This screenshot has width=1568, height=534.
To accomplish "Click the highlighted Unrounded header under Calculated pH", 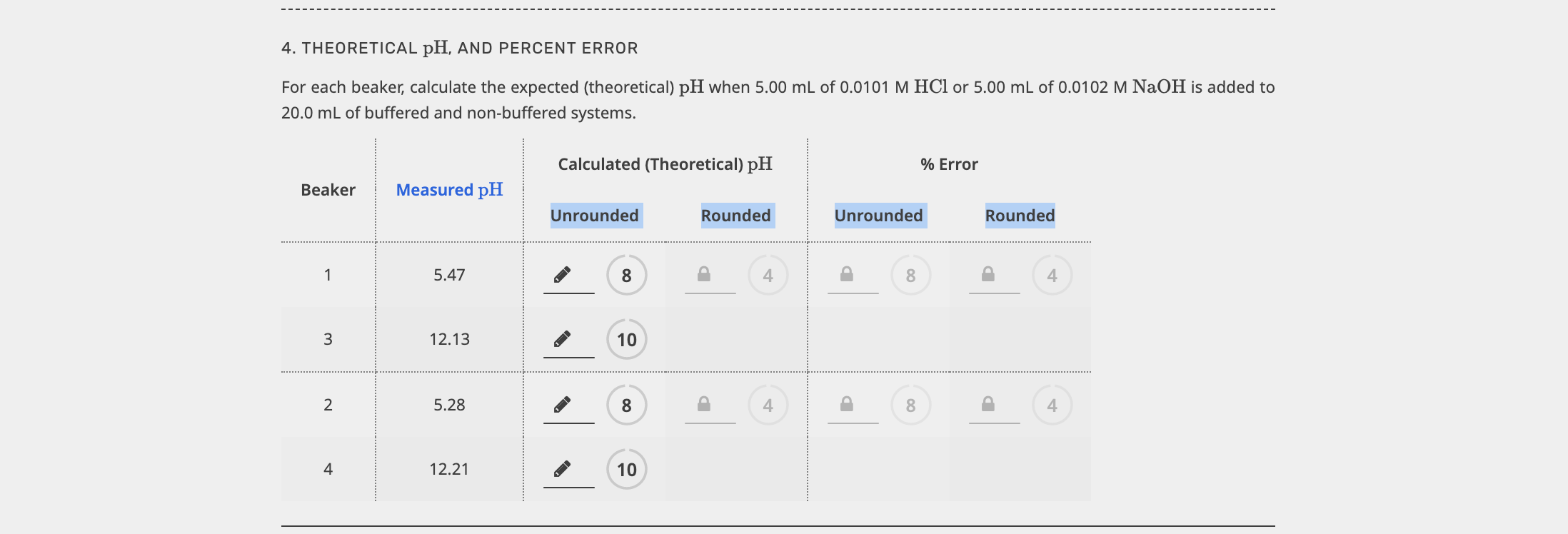I will pyautogui.click(x=595, y=215).
